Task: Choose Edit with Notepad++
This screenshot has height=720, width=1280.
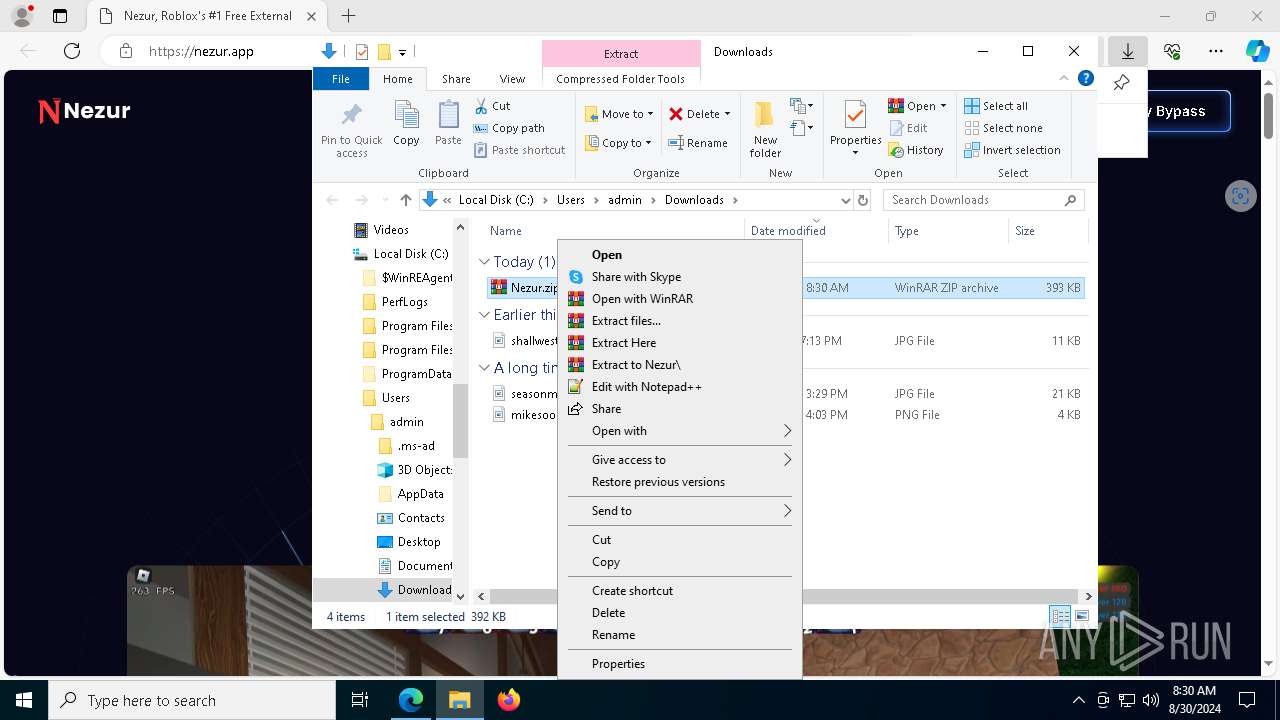Action: [679, 387]
